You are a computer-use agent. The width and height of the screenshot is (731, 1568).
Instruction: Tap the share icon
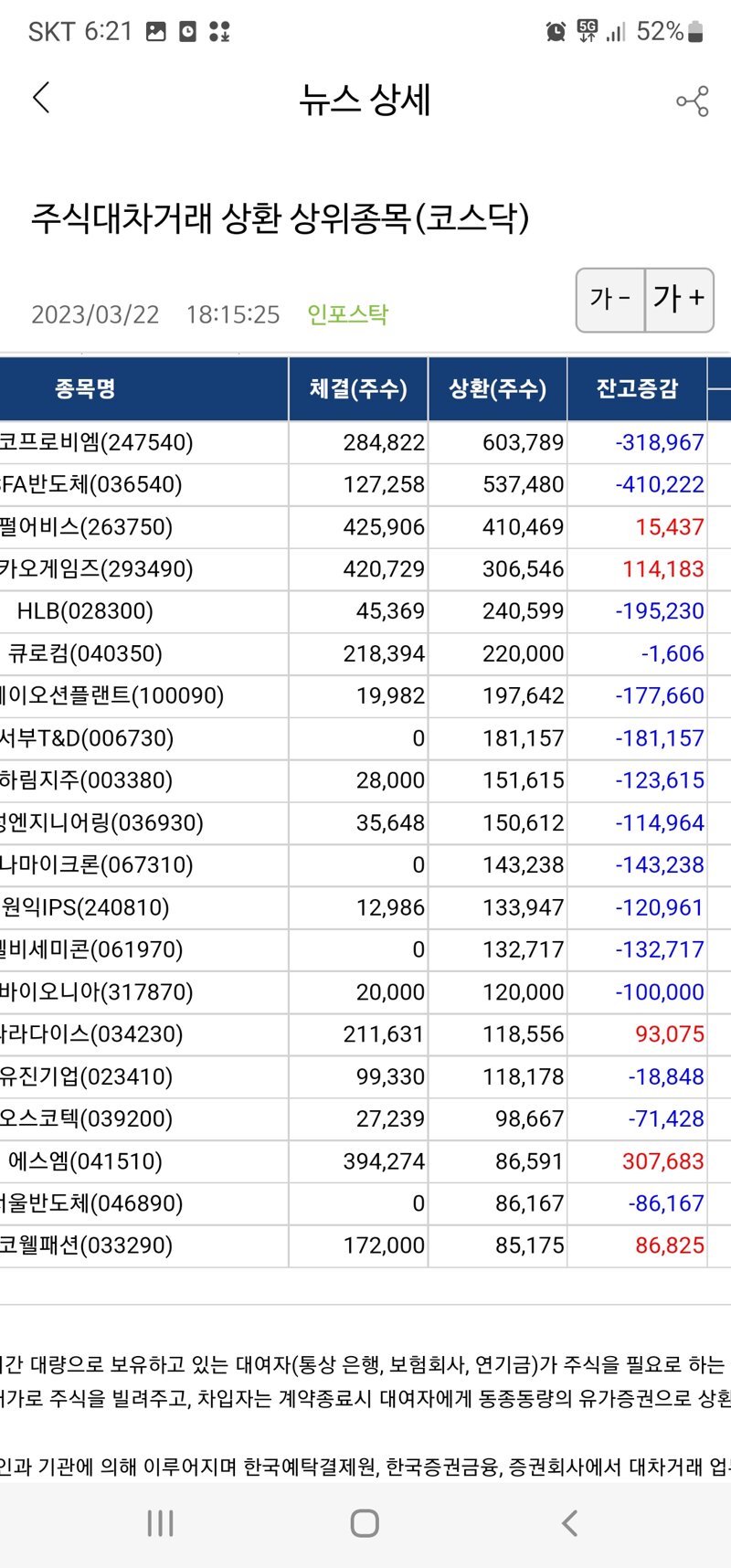pyautogui.click(x=693, y=101)
